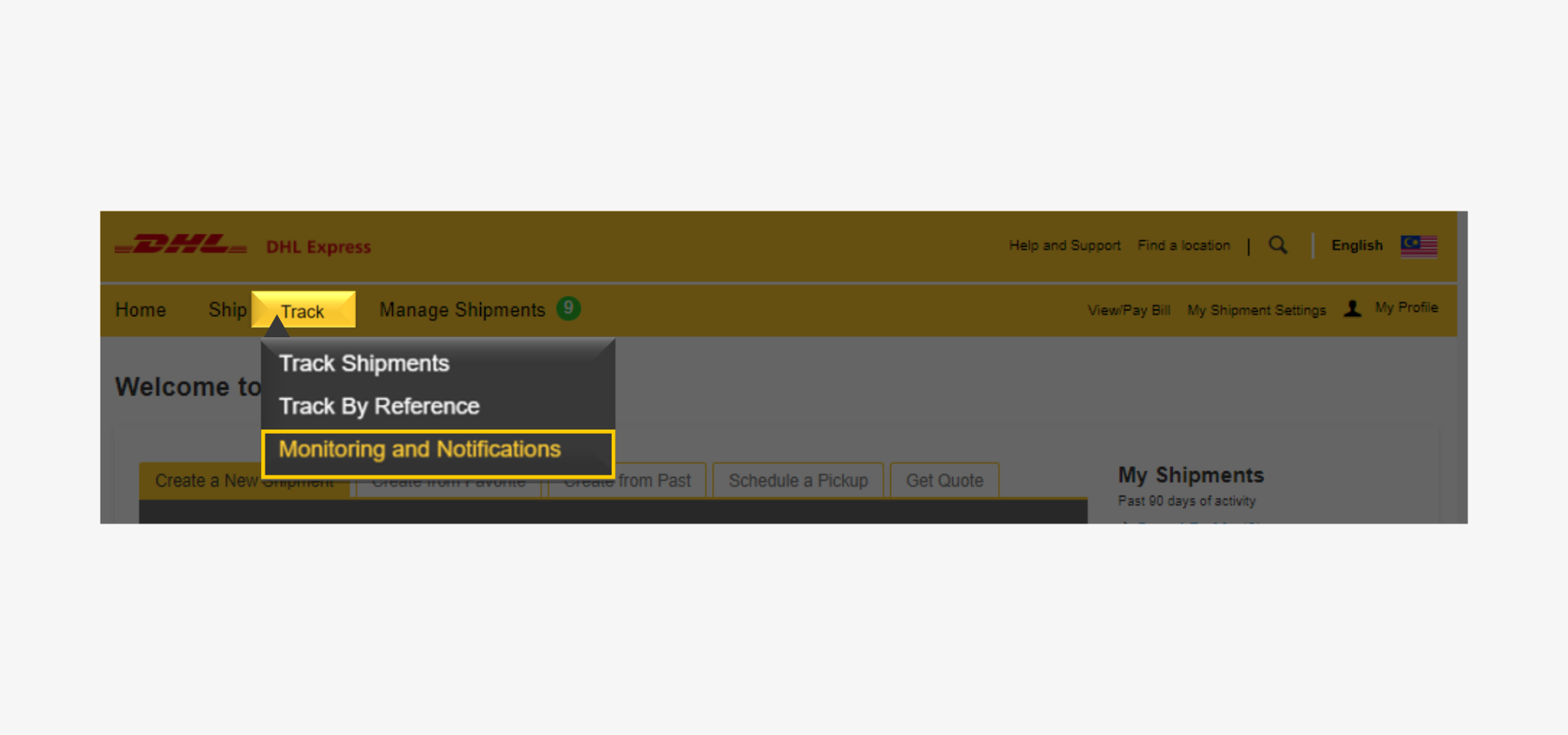Open the search magnifier icon
This screenshot has height=735, width=1568.
pyautogui.click(x=1278, y=245)
